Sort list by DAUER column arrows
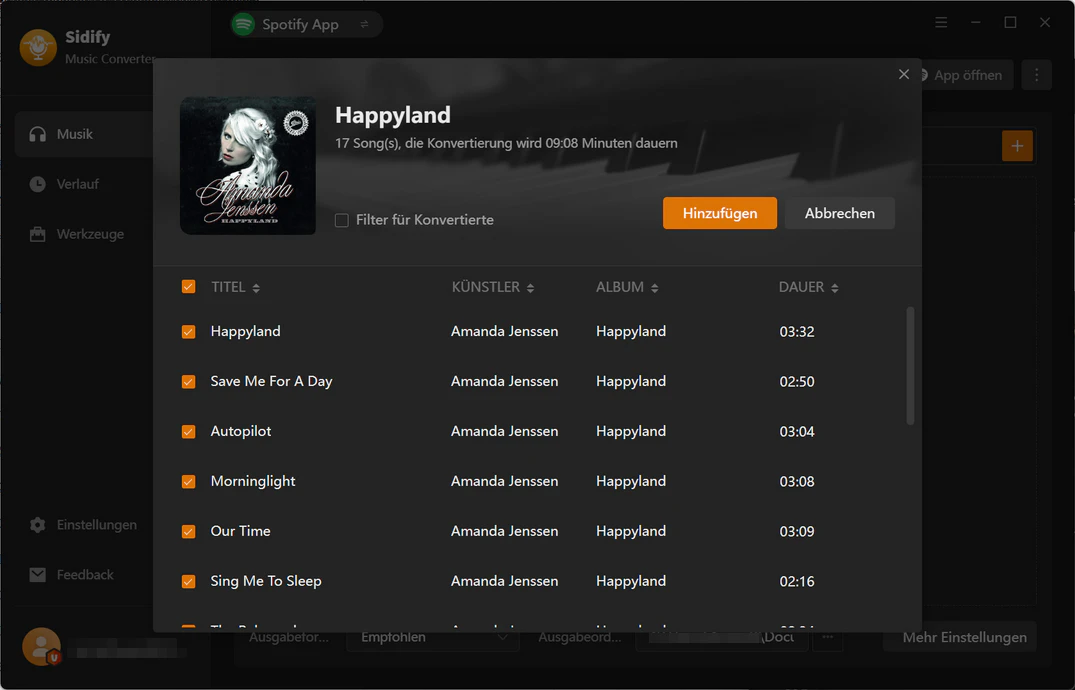 [834, 288]
